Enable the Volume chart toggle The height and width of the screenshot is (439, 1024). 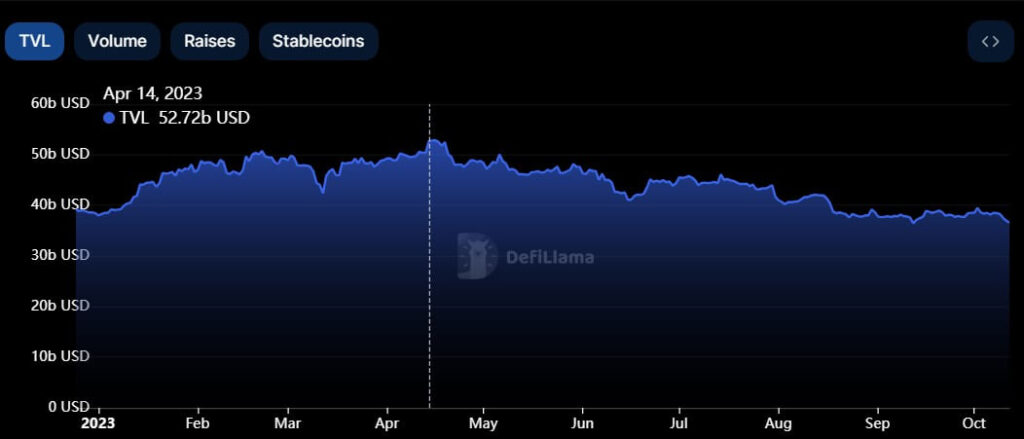117,41
